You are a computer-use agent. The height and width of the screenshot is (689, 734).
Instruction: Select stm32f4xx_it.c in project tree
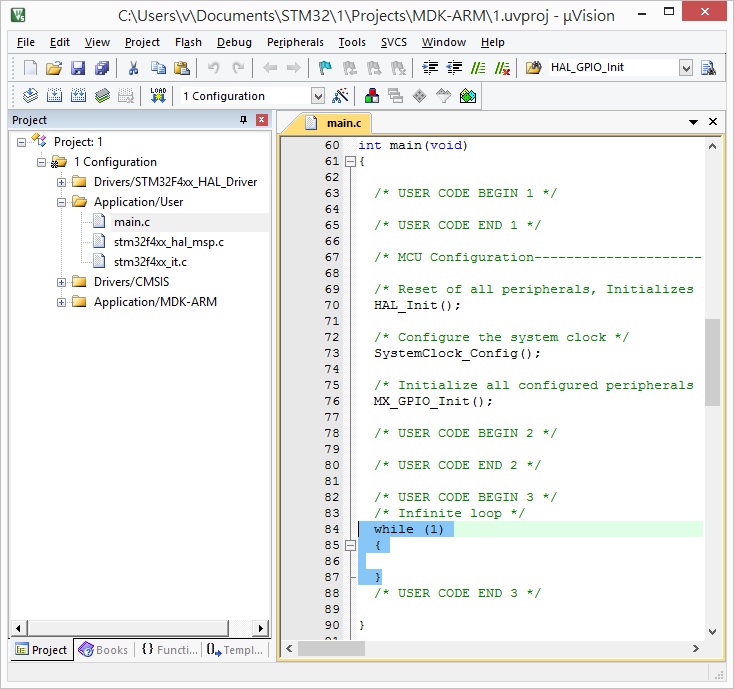pyautogui.click(x=150, y=262)
